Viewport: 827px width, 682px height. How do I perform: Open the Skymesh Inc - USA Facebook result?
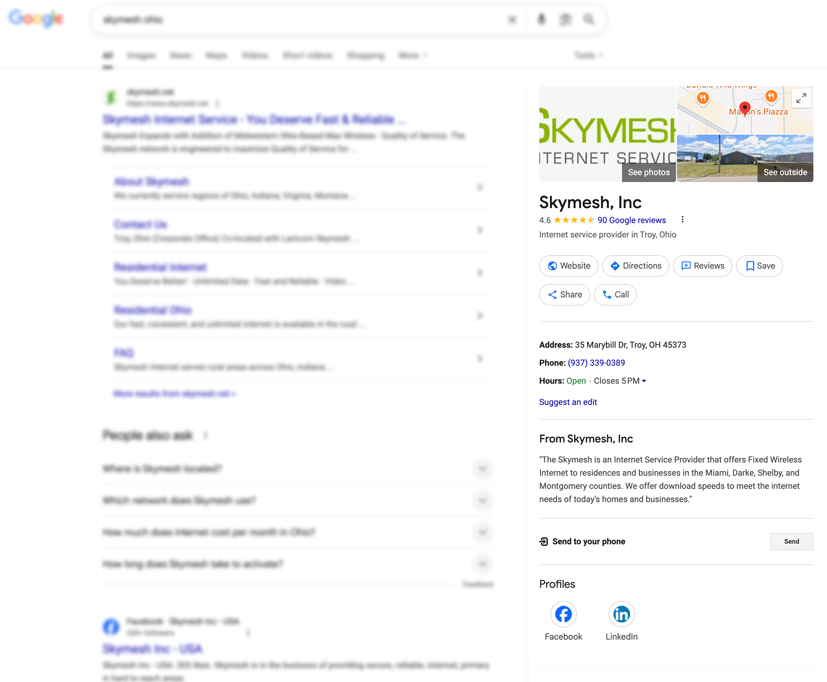point(152,649)
